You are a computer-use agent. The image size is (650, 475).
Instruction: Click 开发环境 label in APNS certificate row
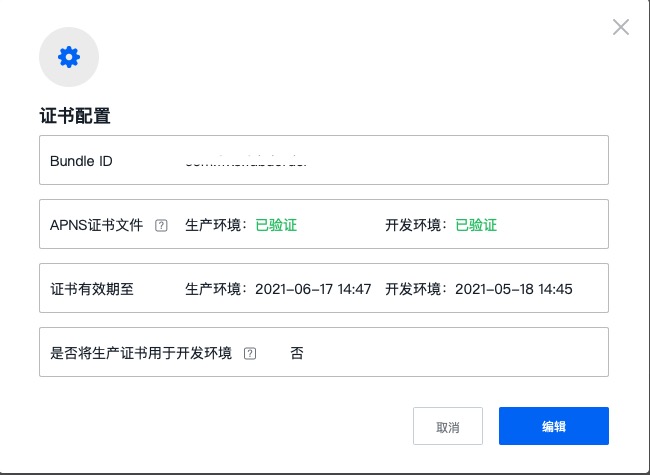[x=416, y=225]
